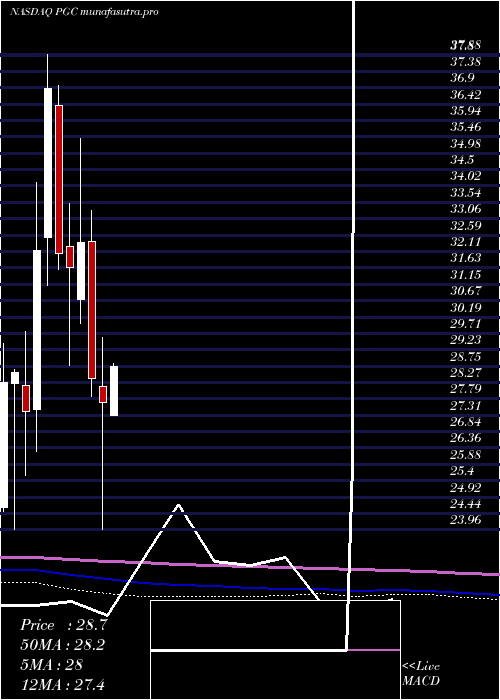The image size is (500, 700).
Task: Select the 'Price : 28.7' readout
Action: tap(63, 625)
